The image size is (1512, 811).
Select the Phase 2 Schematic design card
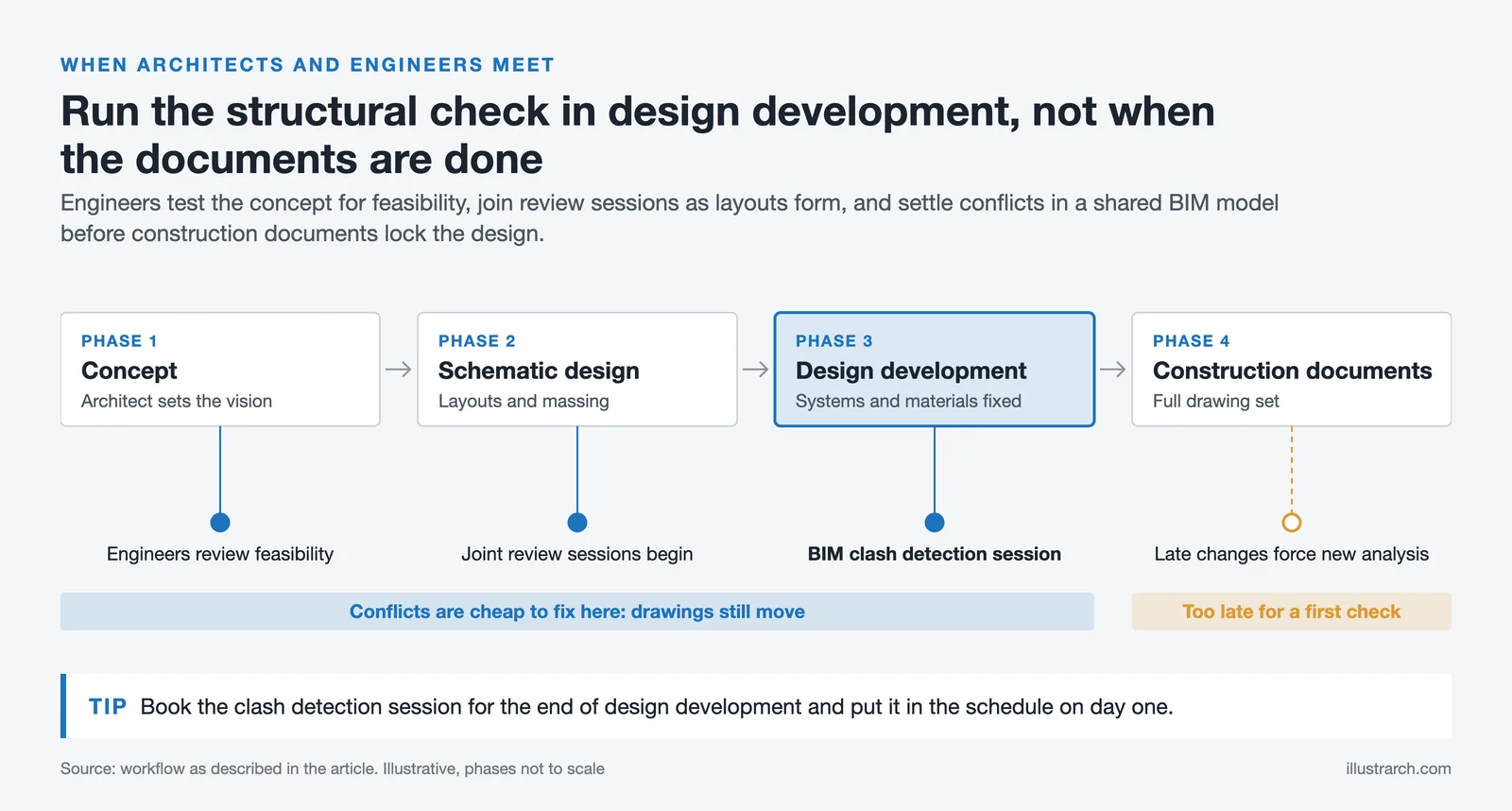[577, 370]
